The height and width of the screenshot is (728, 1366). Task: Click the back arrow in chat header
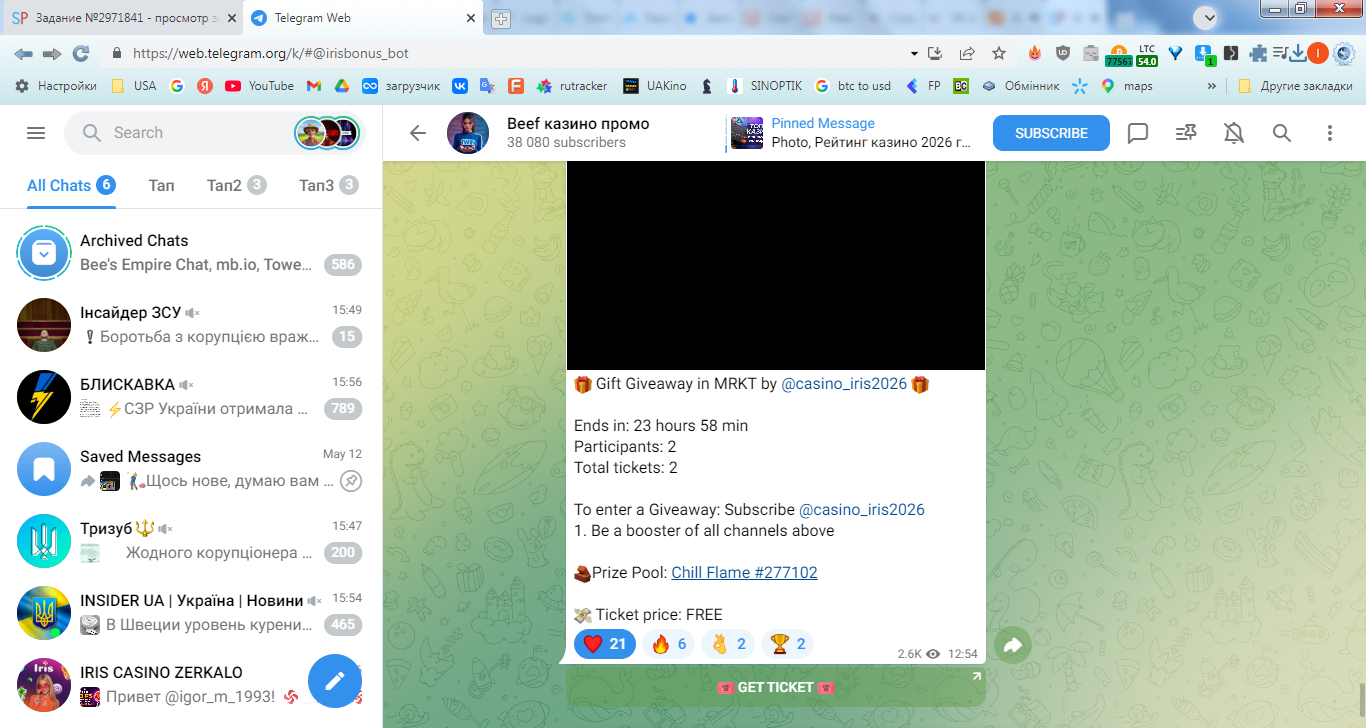click(x=417, y=133)
